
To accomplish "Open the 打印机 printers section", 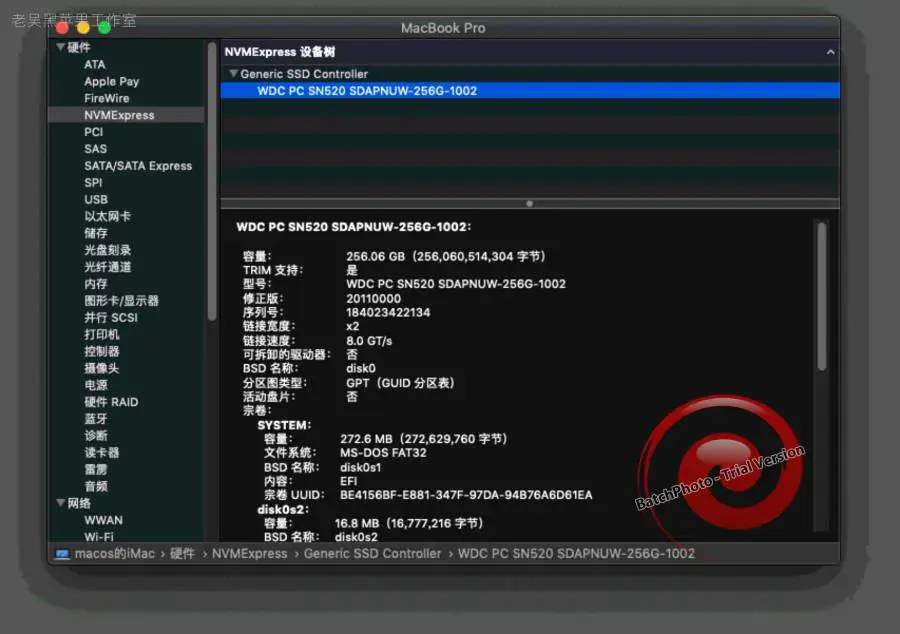I will tap(102, 334).
